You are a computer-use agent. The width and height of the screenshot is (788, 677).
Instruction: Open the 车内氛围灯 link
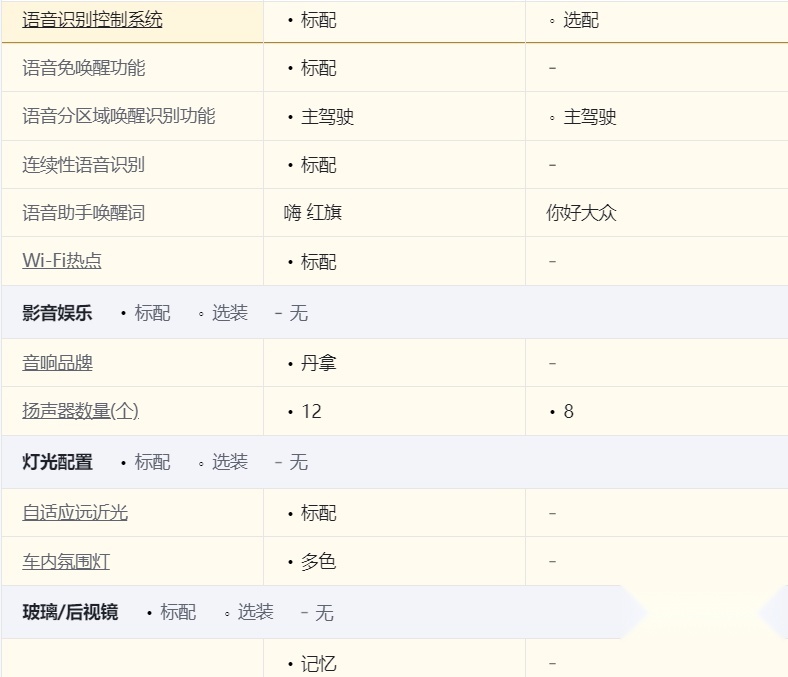(x=66, y=561)
